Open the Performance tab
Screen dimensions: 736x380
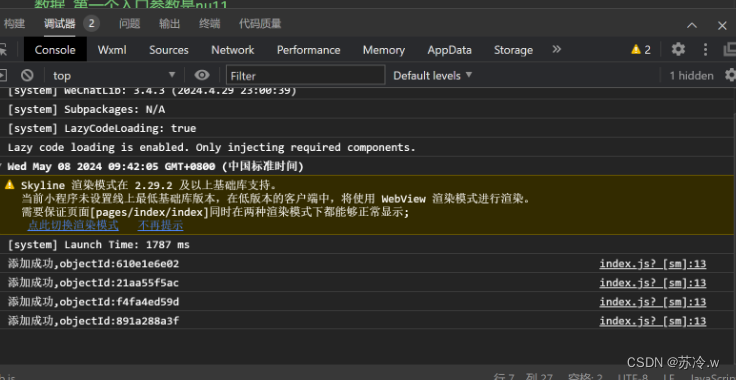308,50
